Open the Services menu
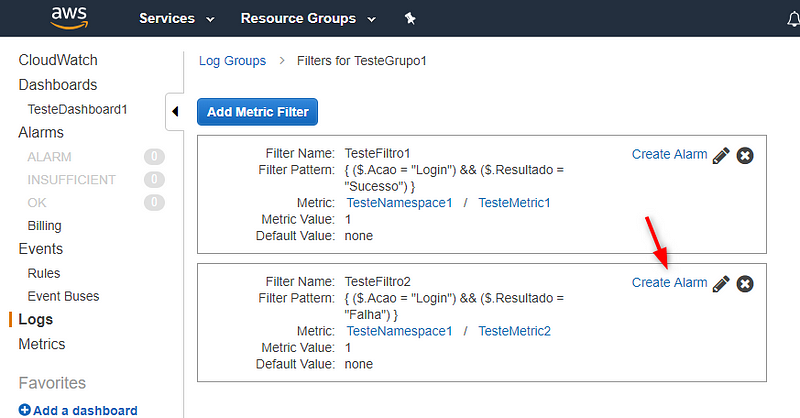Image resolution: width=800 pixels, height=418 pixels. [177, 18]
